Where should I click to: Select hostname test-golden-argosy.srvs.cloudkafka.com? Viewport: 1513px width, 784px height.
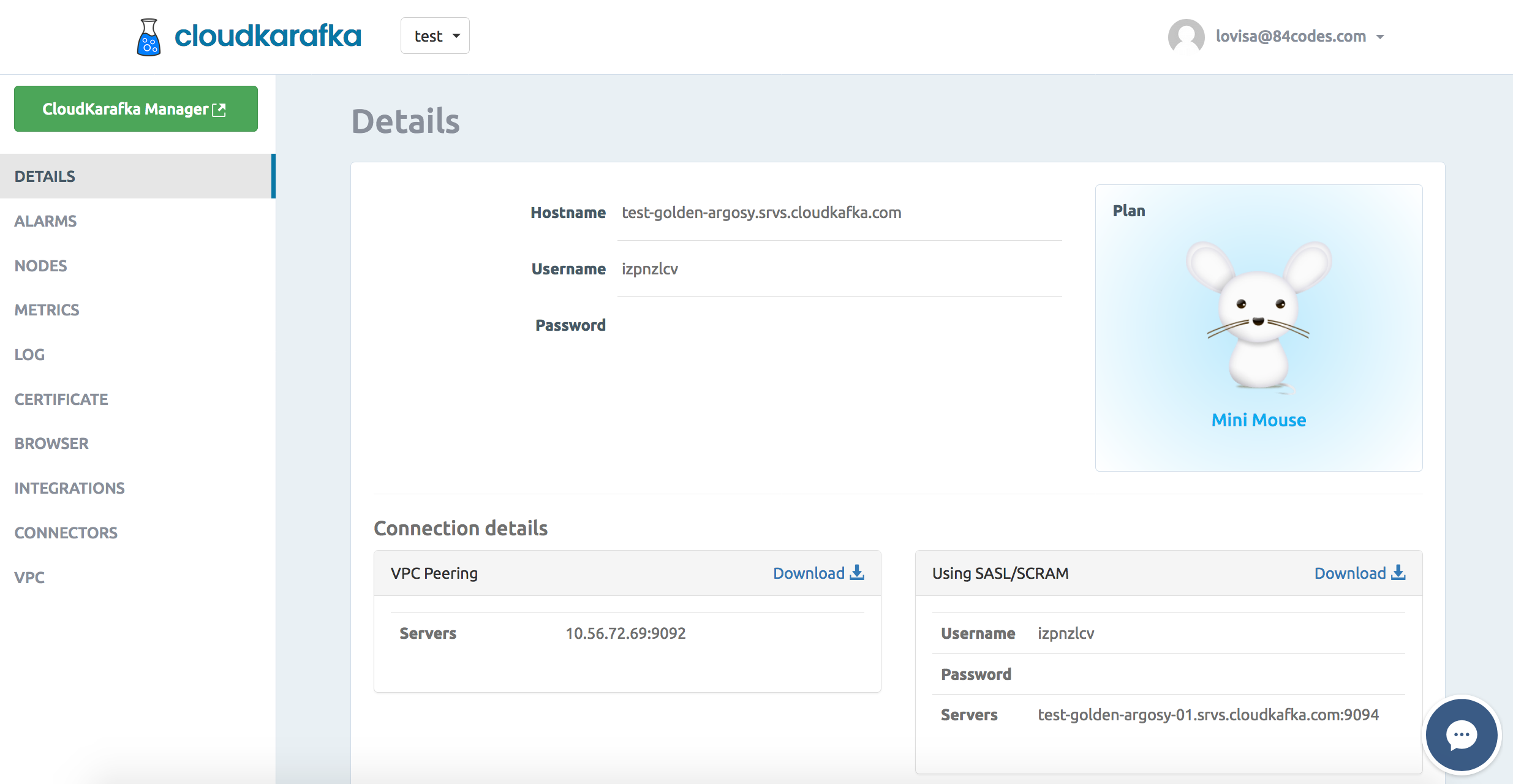[x=761, y=213]
